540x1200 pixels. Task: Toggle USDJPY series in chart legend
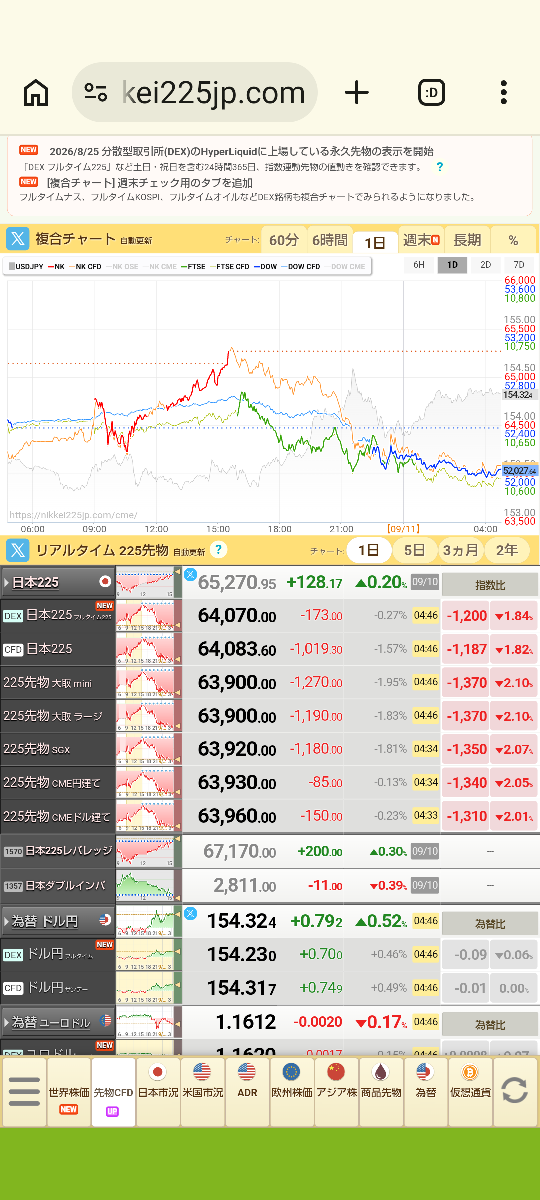point(26,267)
